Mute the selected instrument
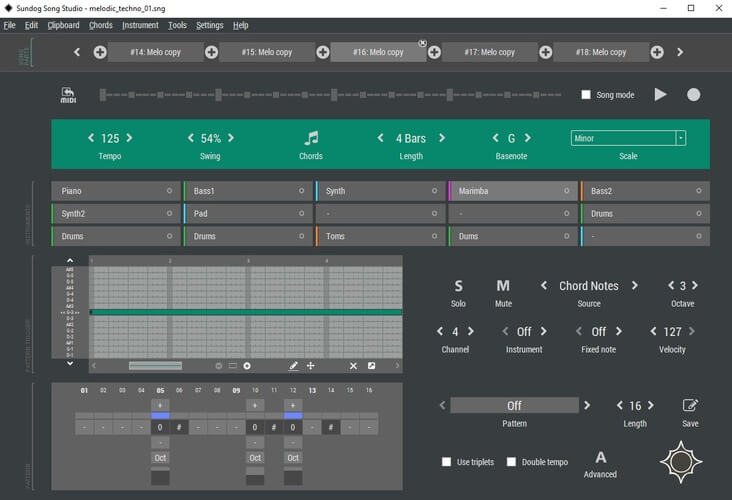Image resolution: width=732 pixels, height=500 pixels. click(x=503, y=286)
